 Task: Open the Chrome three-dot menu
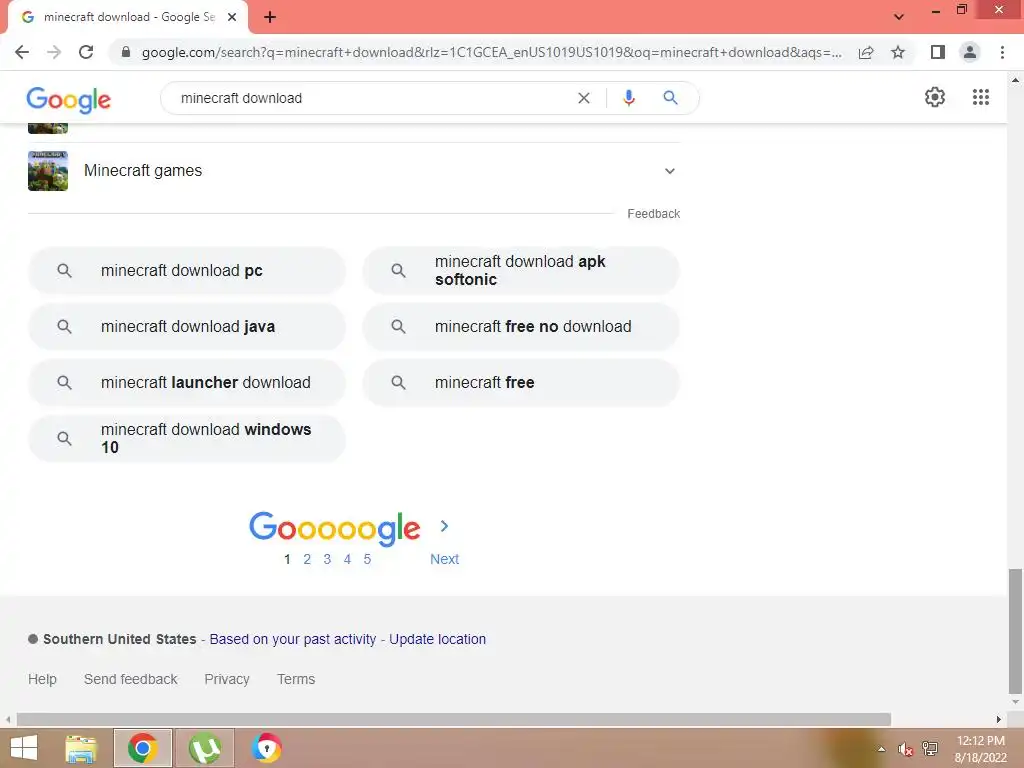click(1002, 52)
